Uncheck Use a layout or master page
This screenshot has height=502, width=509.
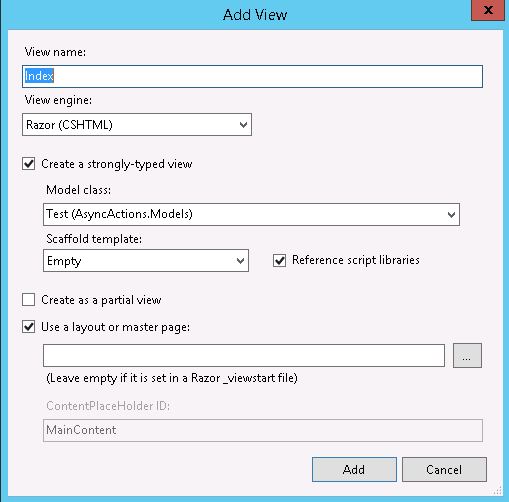pos(29,327)
